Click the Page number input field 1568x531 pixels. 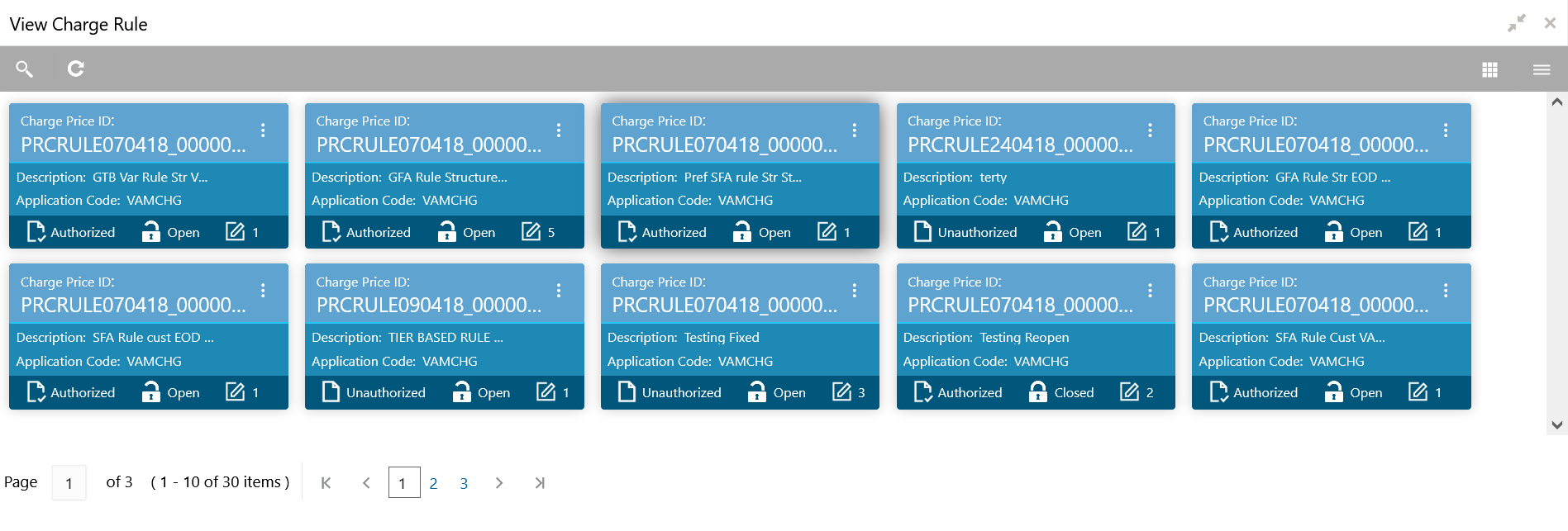[69, 483]
